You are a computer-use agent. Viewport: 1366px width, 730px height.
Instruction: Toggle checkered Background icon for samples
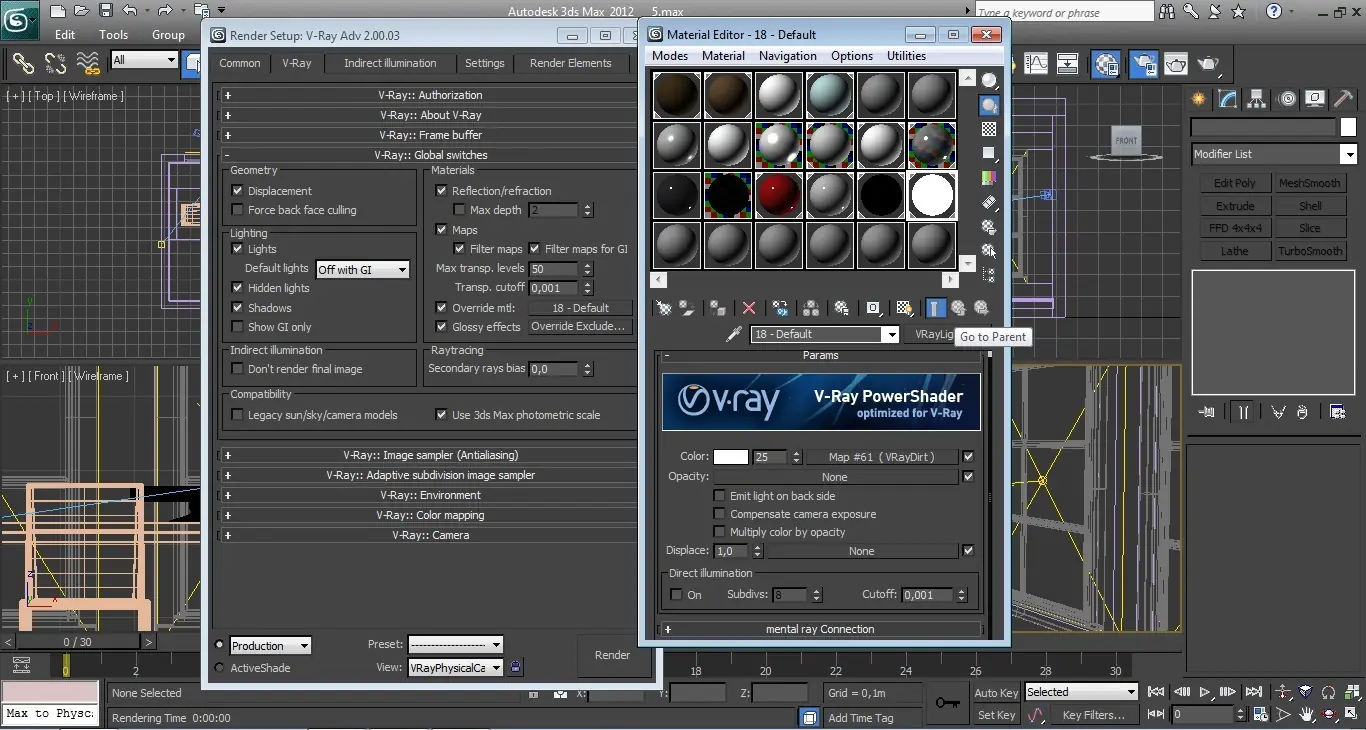click(x=989, y=129)
